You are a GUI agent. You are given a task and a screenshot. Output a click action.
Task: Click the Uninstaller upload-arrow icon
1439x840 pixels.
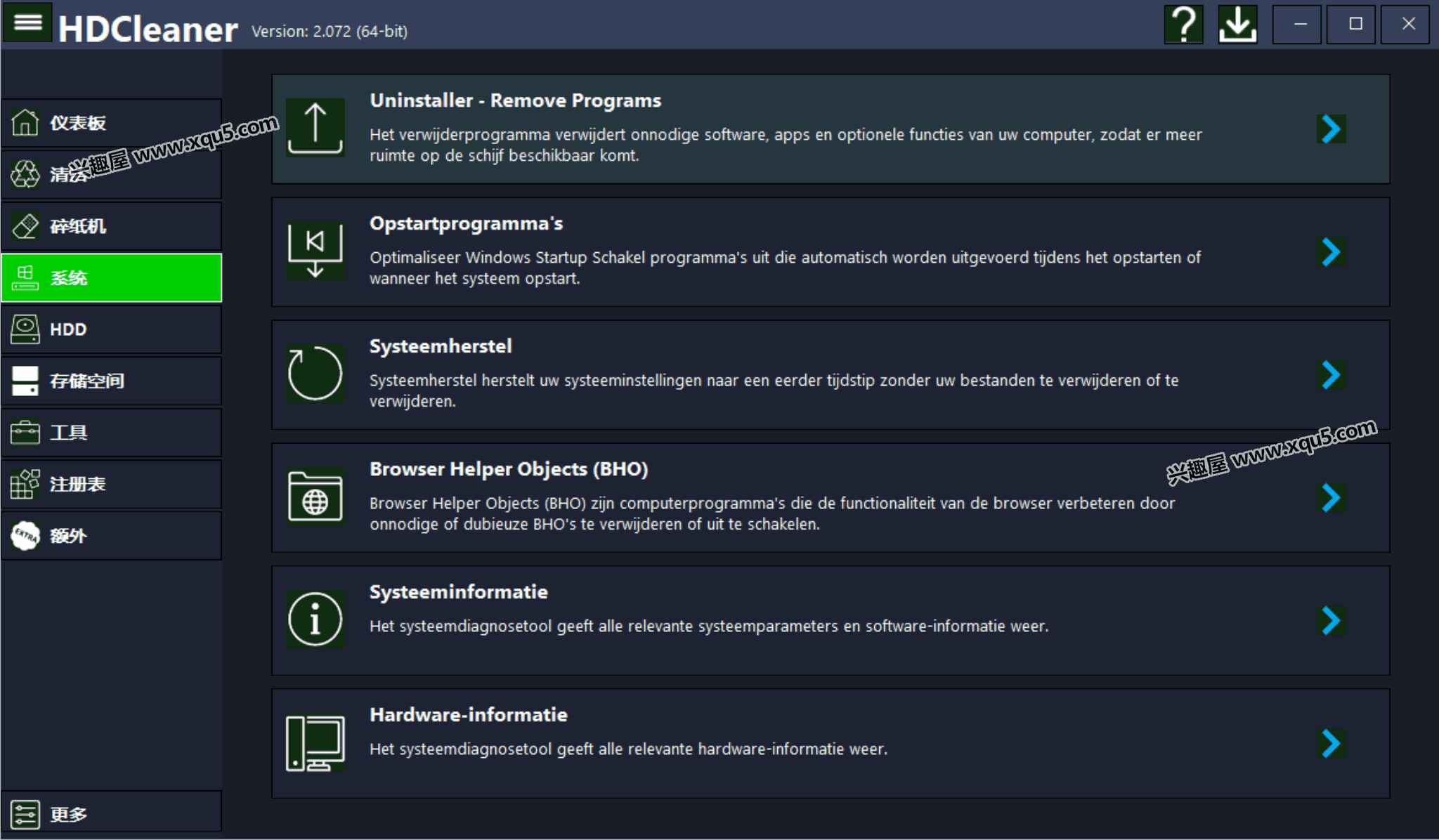(x=315, y=129)
